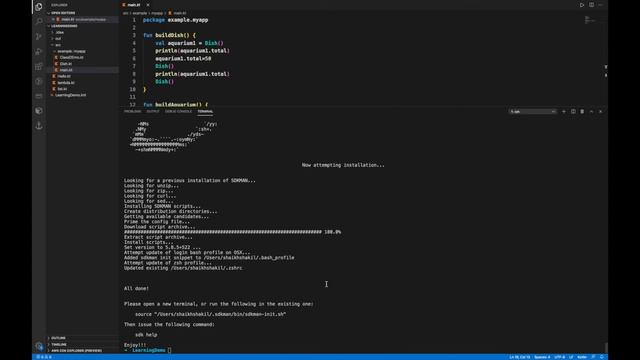Viewport: 640px width, 360px height.
Task: Split the editor to the right
Action: 591,5
